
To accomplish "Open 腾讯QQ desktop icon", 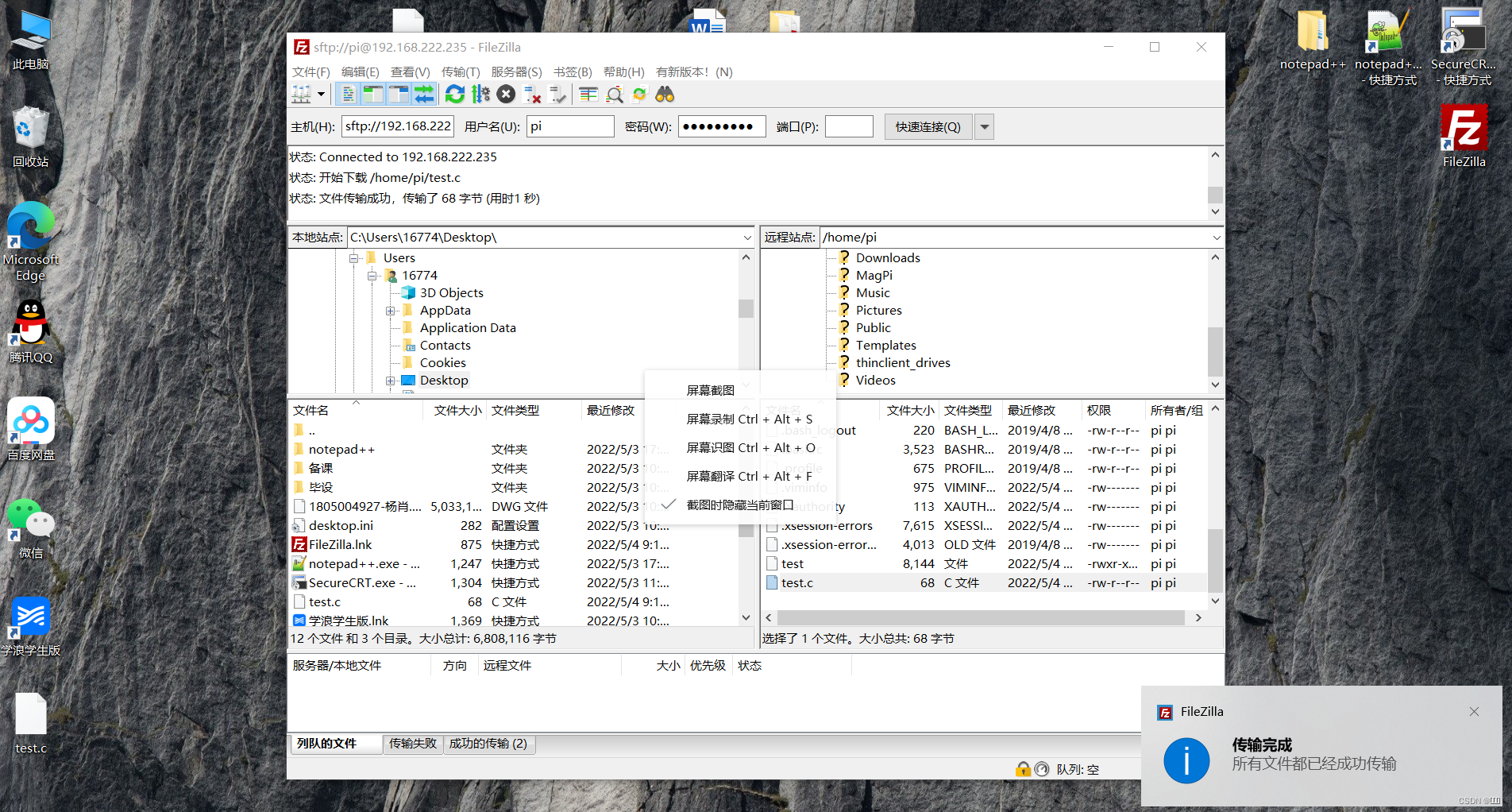I will coord(31,331).
